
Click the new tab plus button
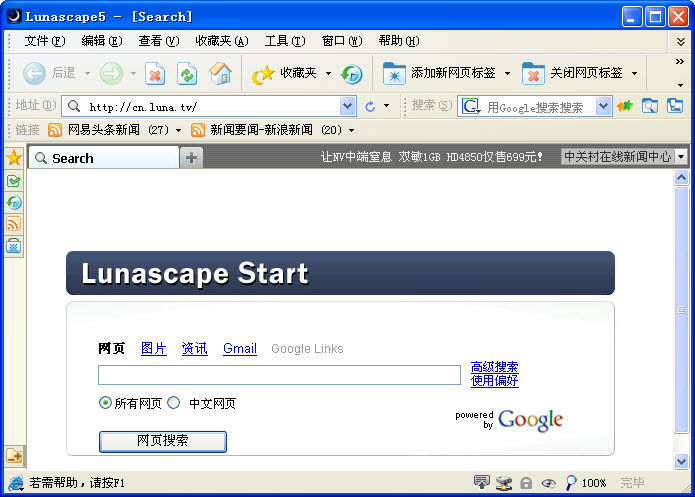coord(191,158)
